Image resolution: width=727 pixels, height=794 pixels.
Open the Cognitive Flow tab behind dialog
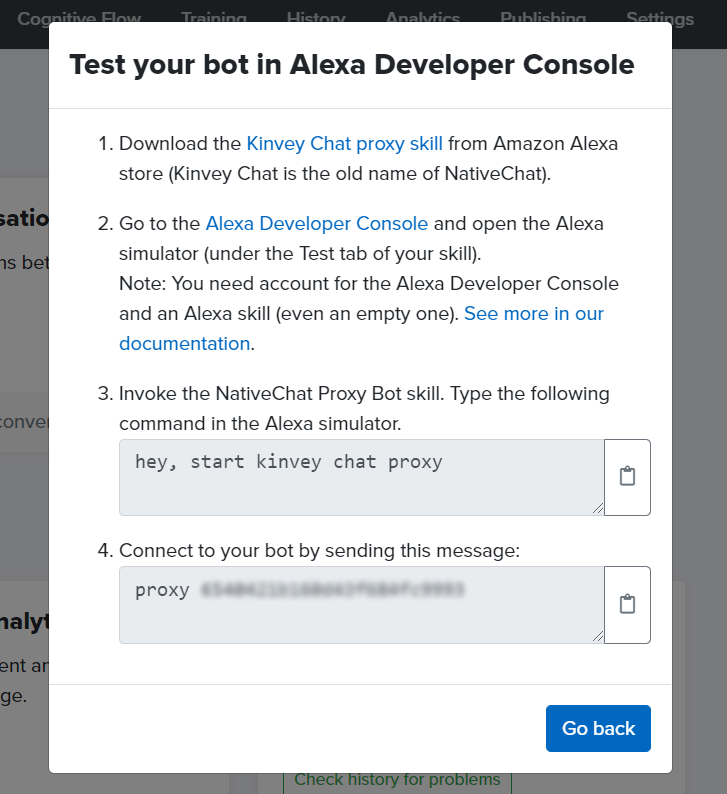coord(79,18)
